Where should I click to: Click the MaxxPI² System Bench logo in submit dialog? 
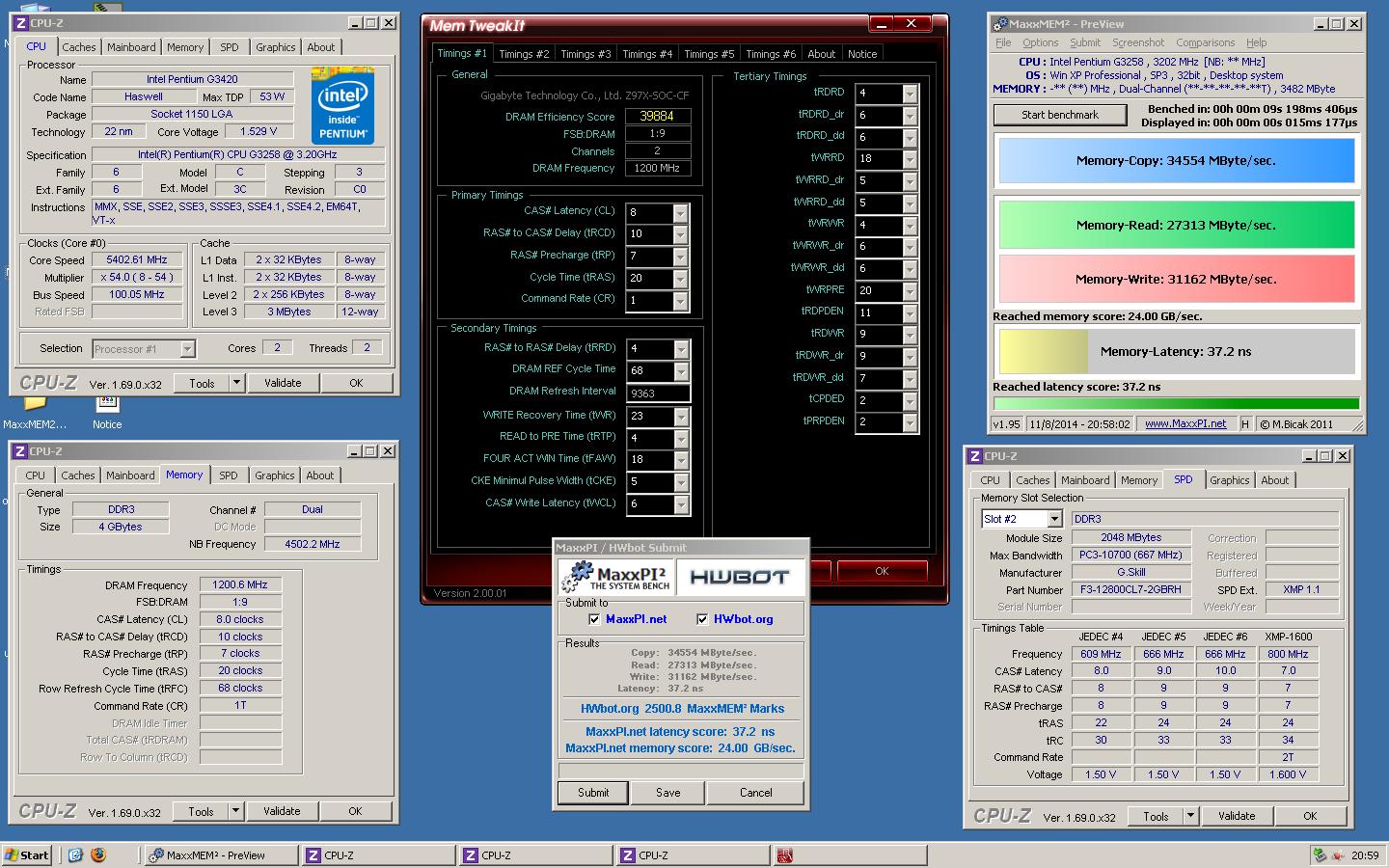[x=615, y=577]
